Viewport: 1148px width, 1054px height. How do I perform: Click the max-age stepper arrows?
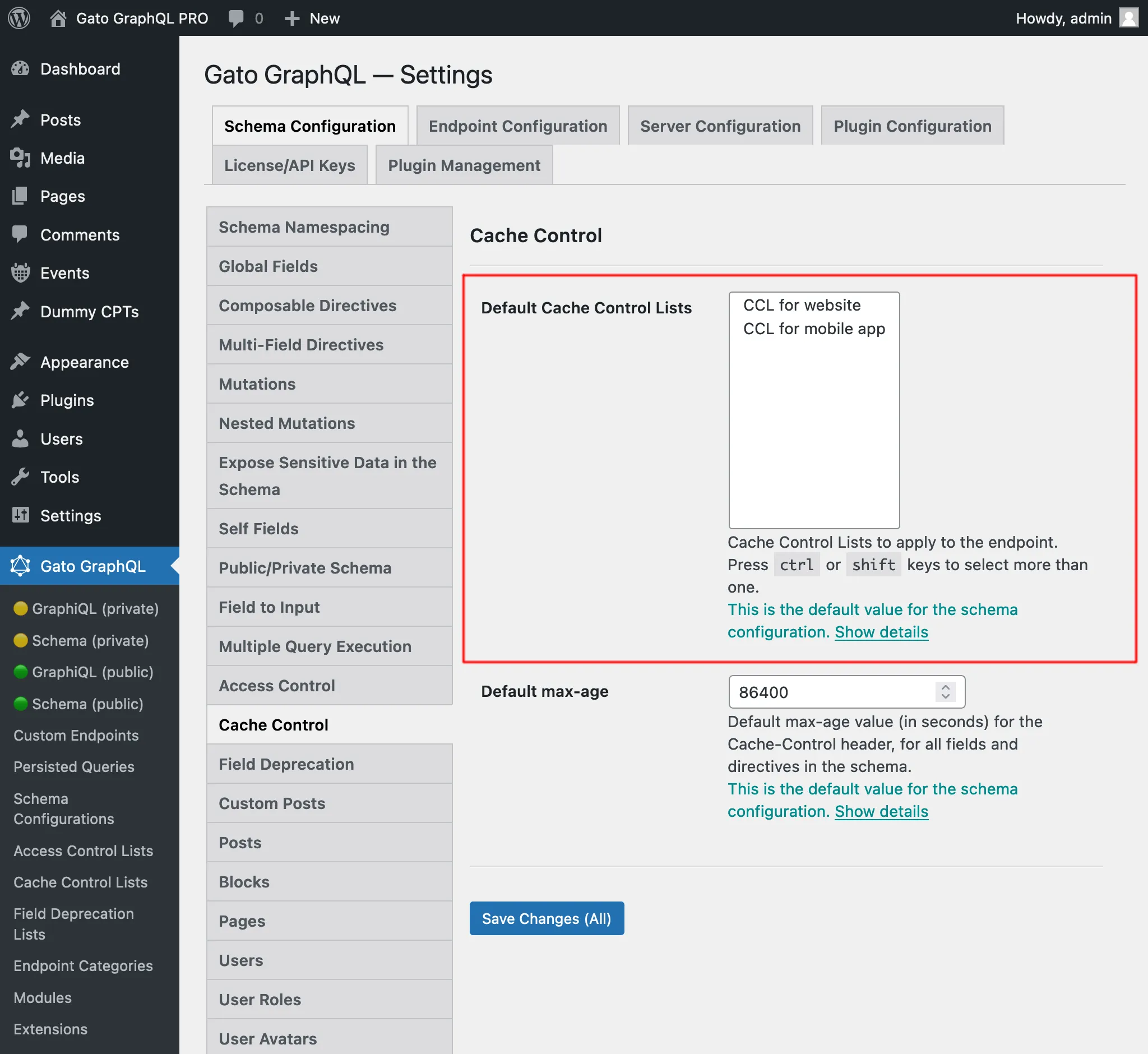946,692
